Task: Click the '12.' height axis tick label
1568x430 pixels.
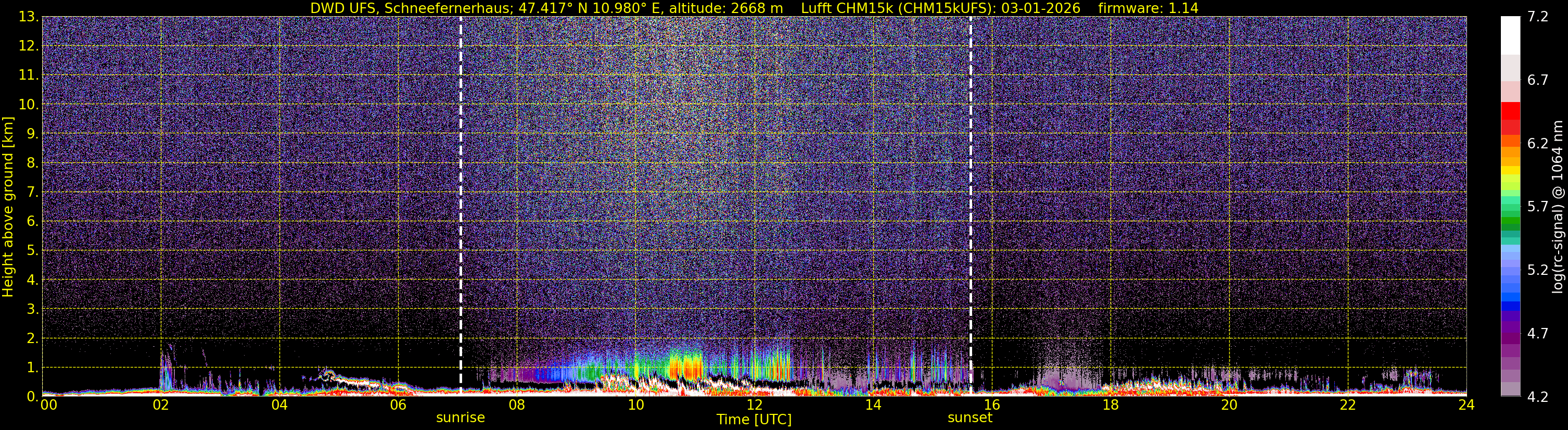Action: click(x=29, y=46)
